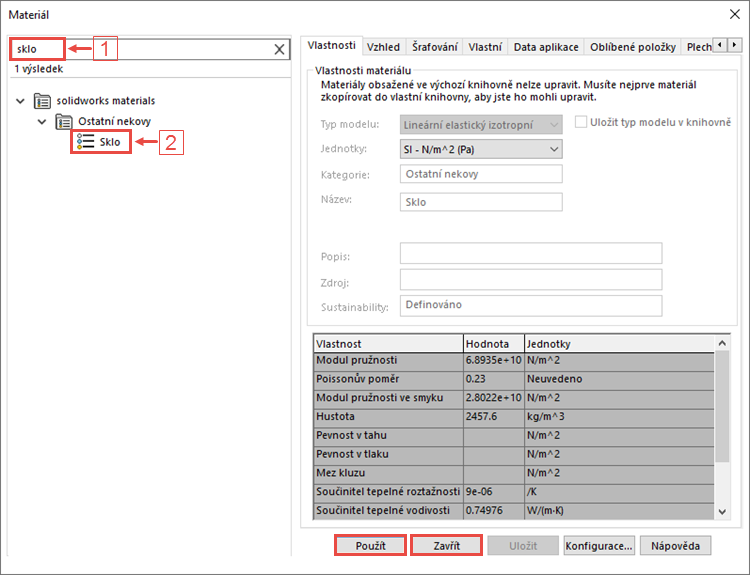750x575 pixels.
Task: Select the Ostatní nekovy tree label
Action: (x=114, y=122)
